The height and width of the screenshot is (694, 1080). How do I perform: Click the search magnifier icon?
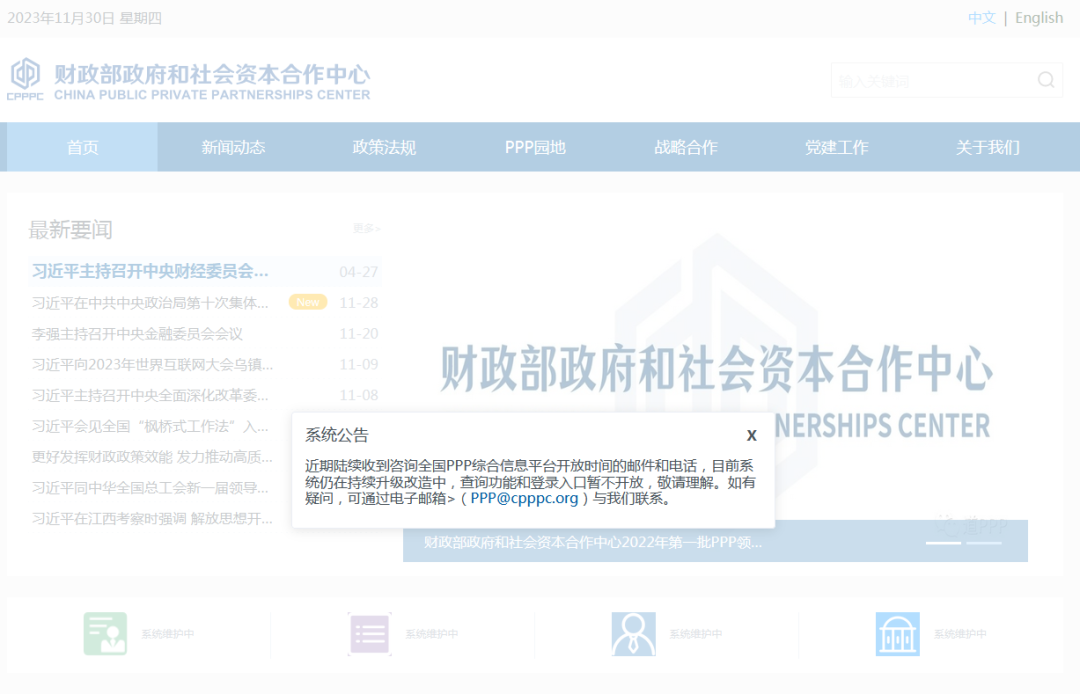point(1046,80)
